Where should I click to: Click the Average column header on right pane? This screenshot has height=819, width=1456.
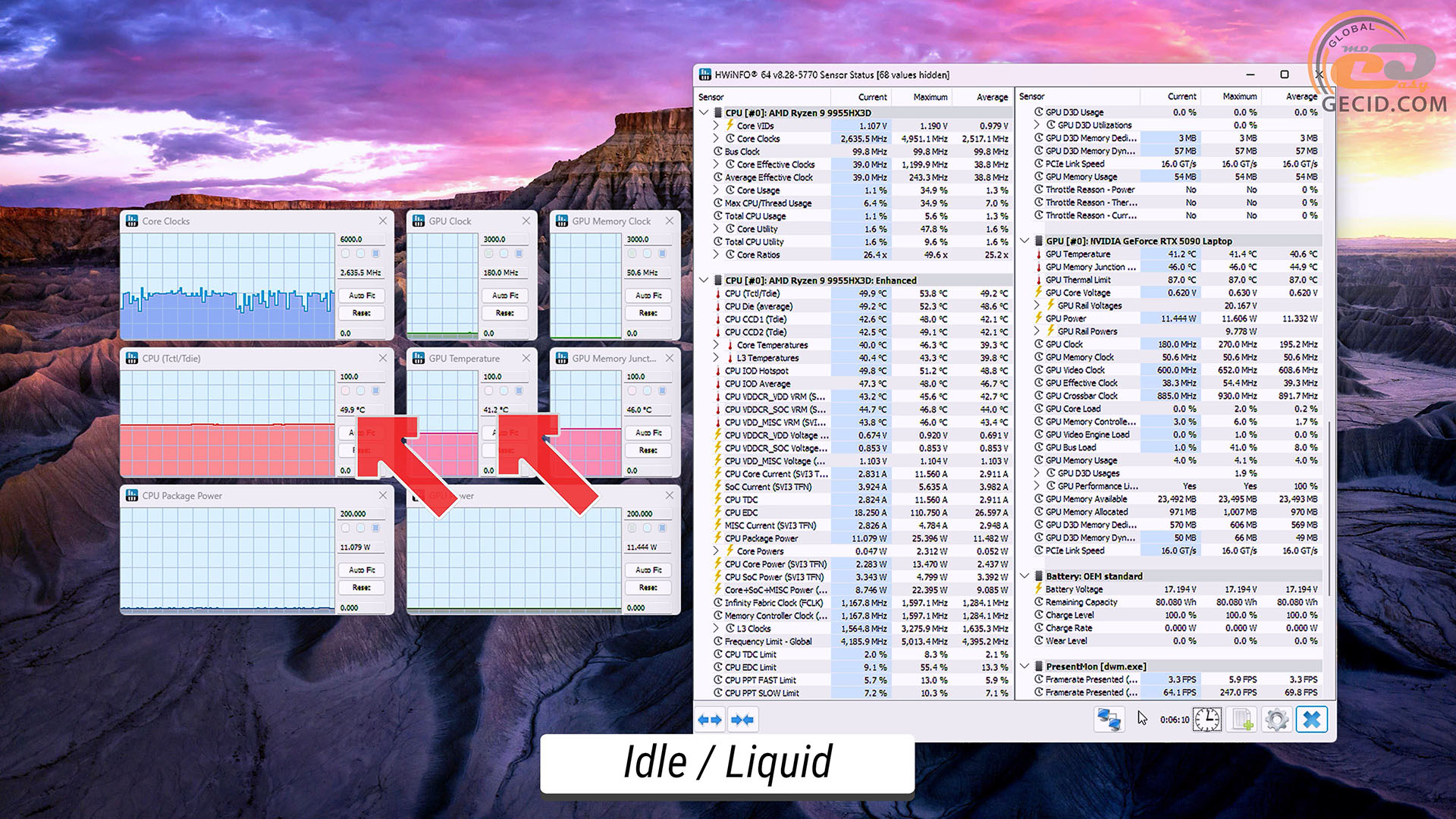[x=1301, y=97]
